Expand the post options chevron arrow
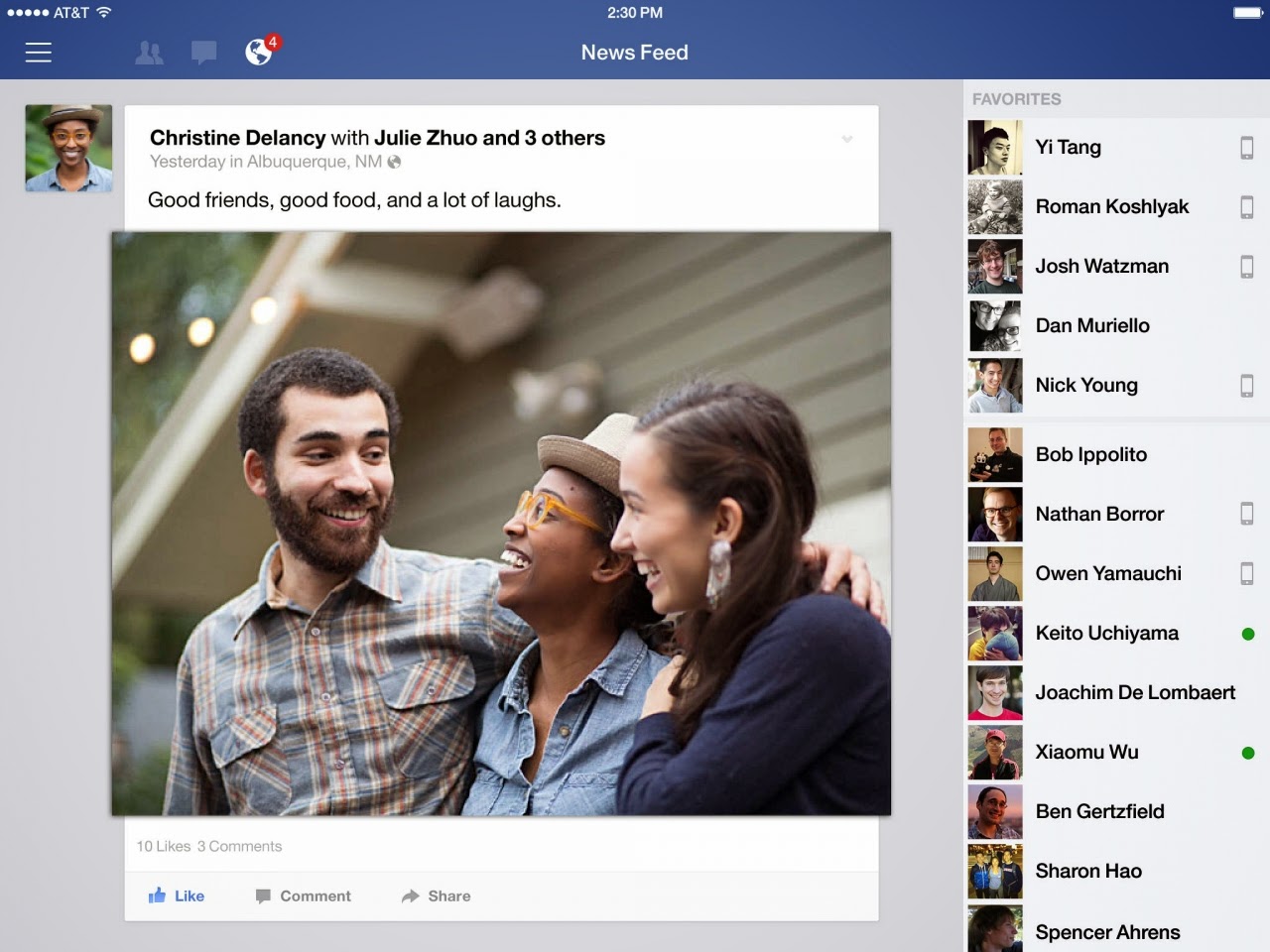 tap(847, 140)
